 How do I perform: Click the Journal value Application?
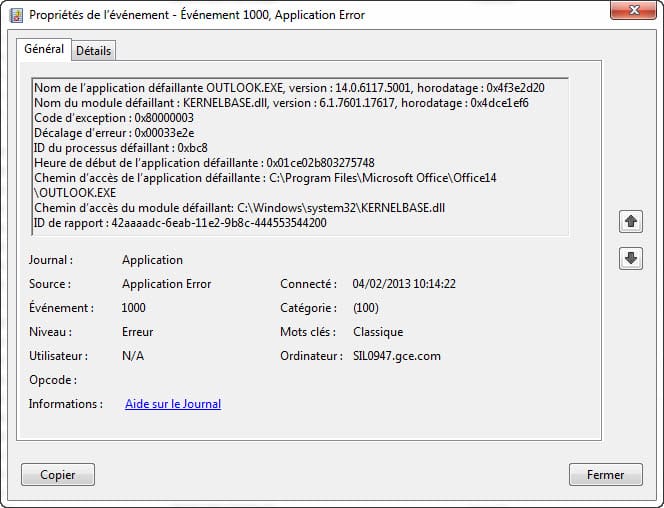pos(152,260)
